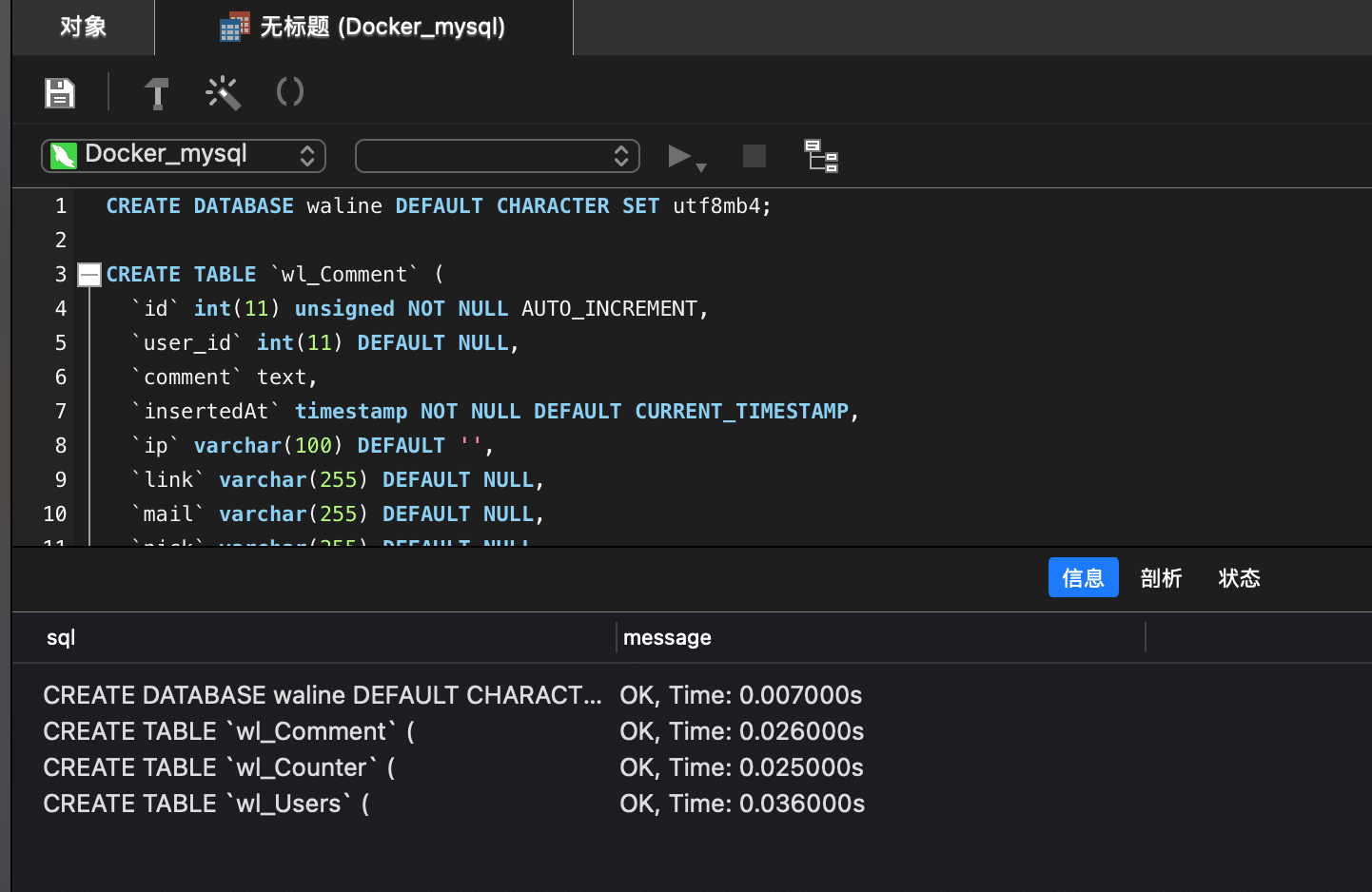Click the query tab's table grid icon

click(234, 27)
